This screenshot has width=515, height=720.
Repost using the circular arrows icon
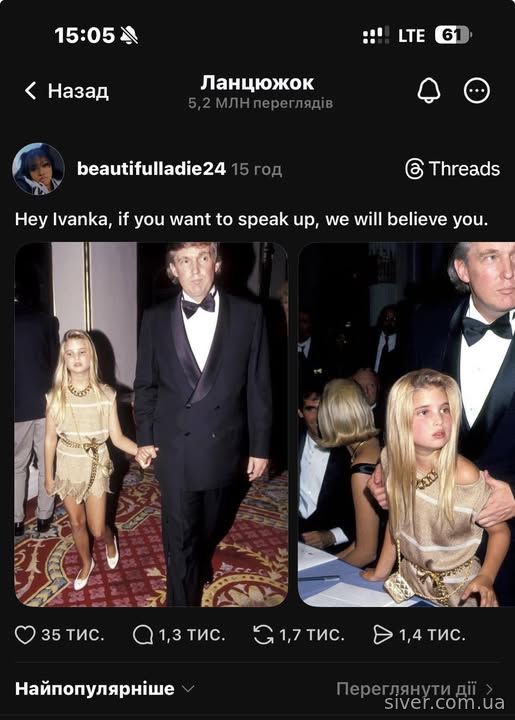click(263, 635)
